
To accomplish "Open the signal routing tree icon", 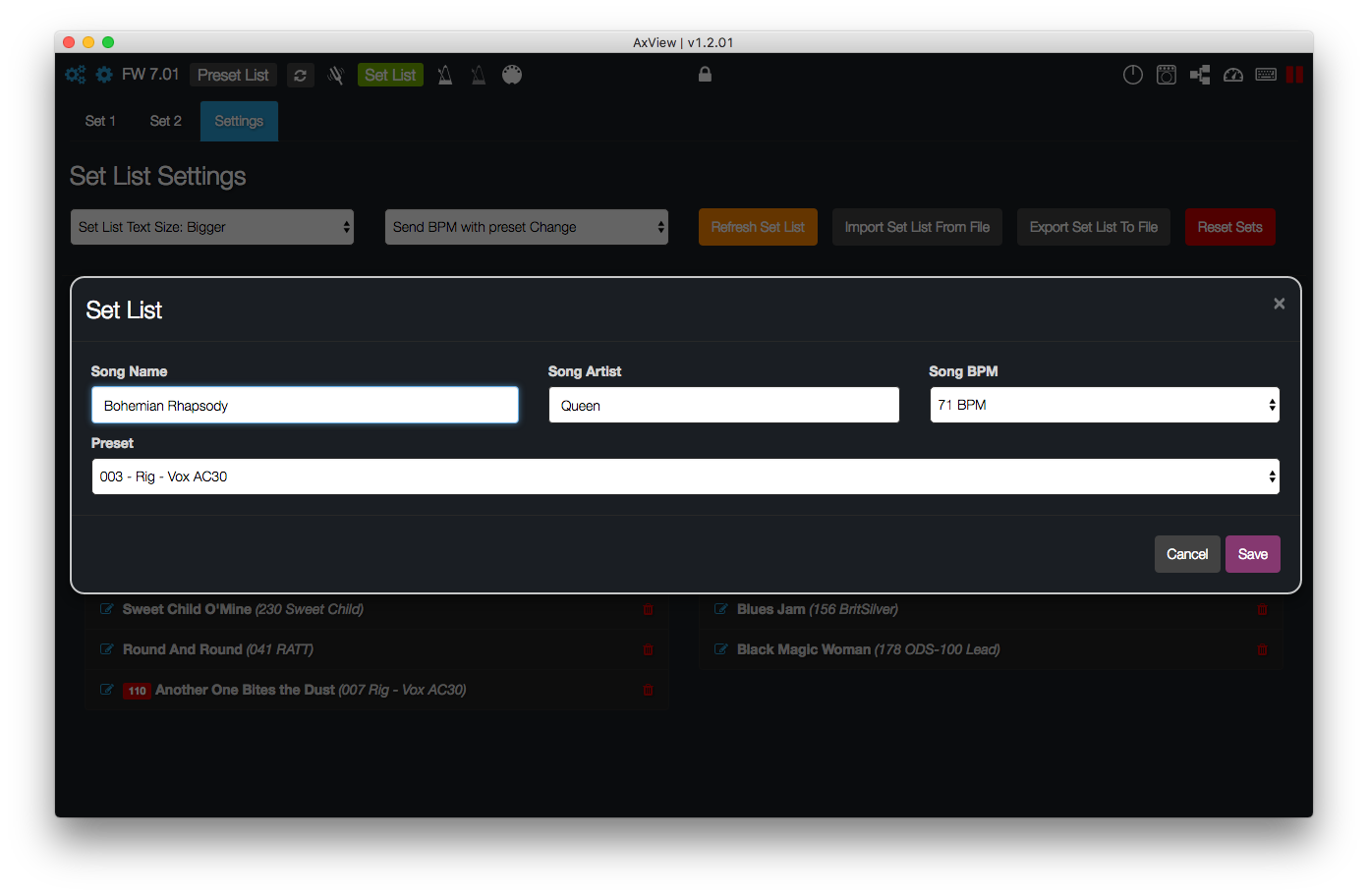I will point(1200,75).
